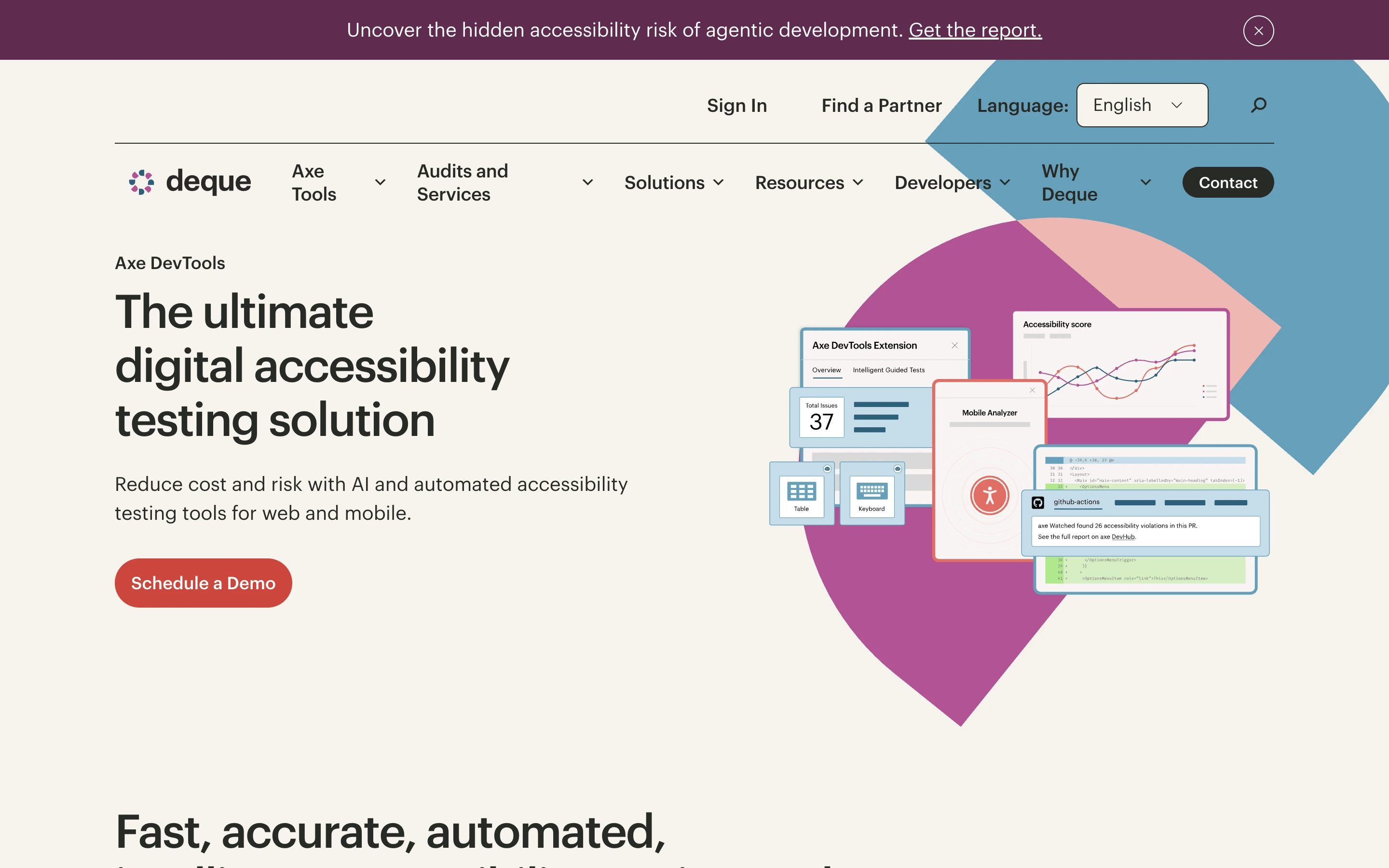Click the X on Axe DevTools Extension card
The image size is (1389, 868).
tap(954, 345)
